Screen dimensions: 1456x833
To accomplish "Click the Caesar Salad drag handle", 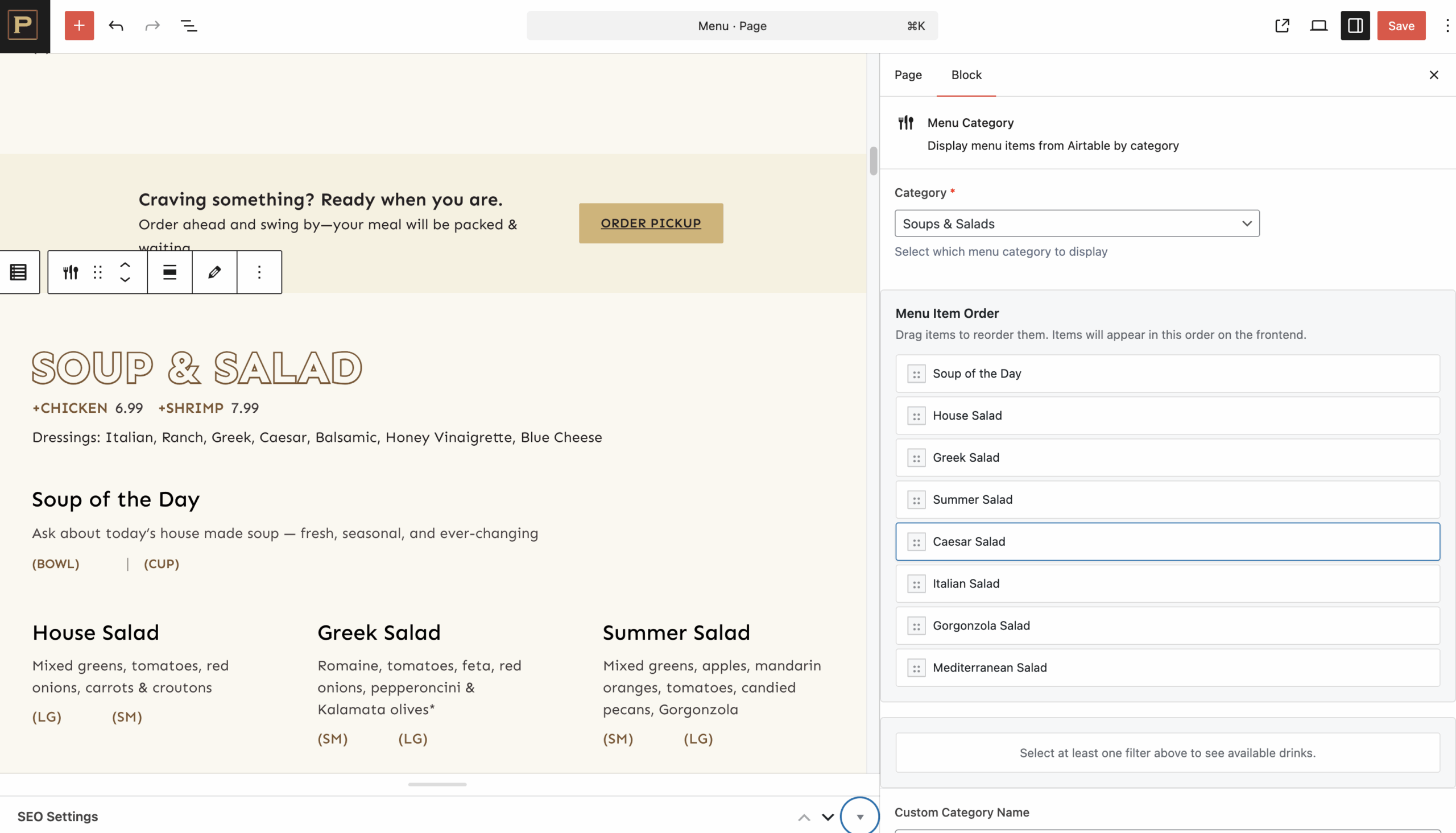I will [916, 542].
